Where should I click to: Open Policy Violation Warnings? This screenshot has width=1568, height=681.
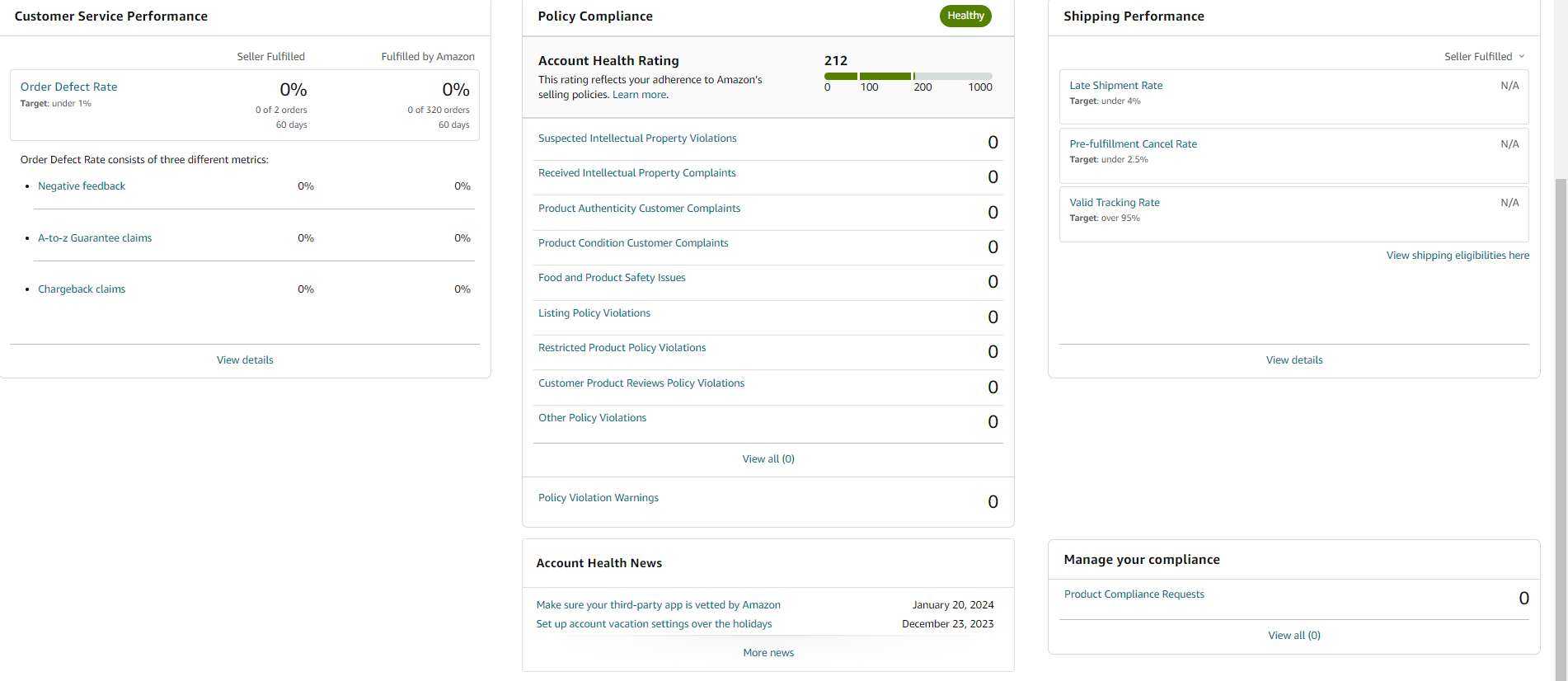click(x=599, y=498)
